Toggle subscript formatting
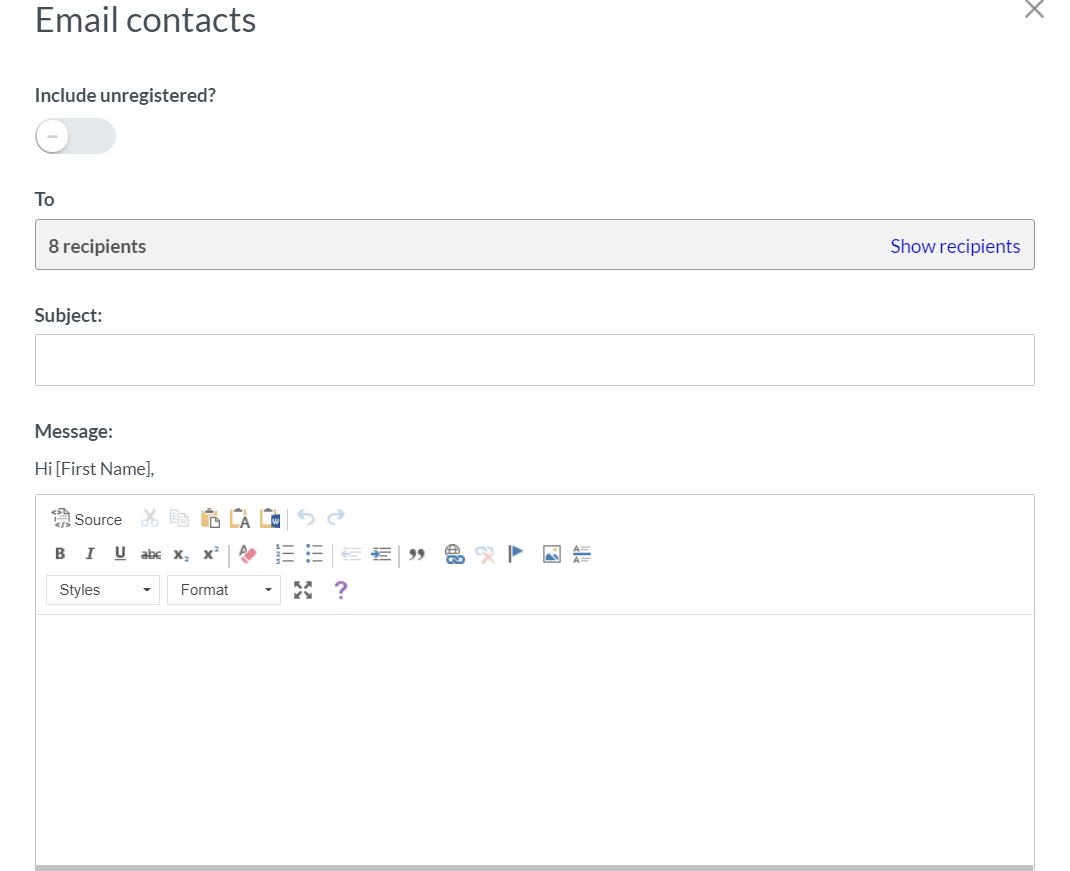The image size is (1070, 871). pyautogui.click(x=181, y=554)
